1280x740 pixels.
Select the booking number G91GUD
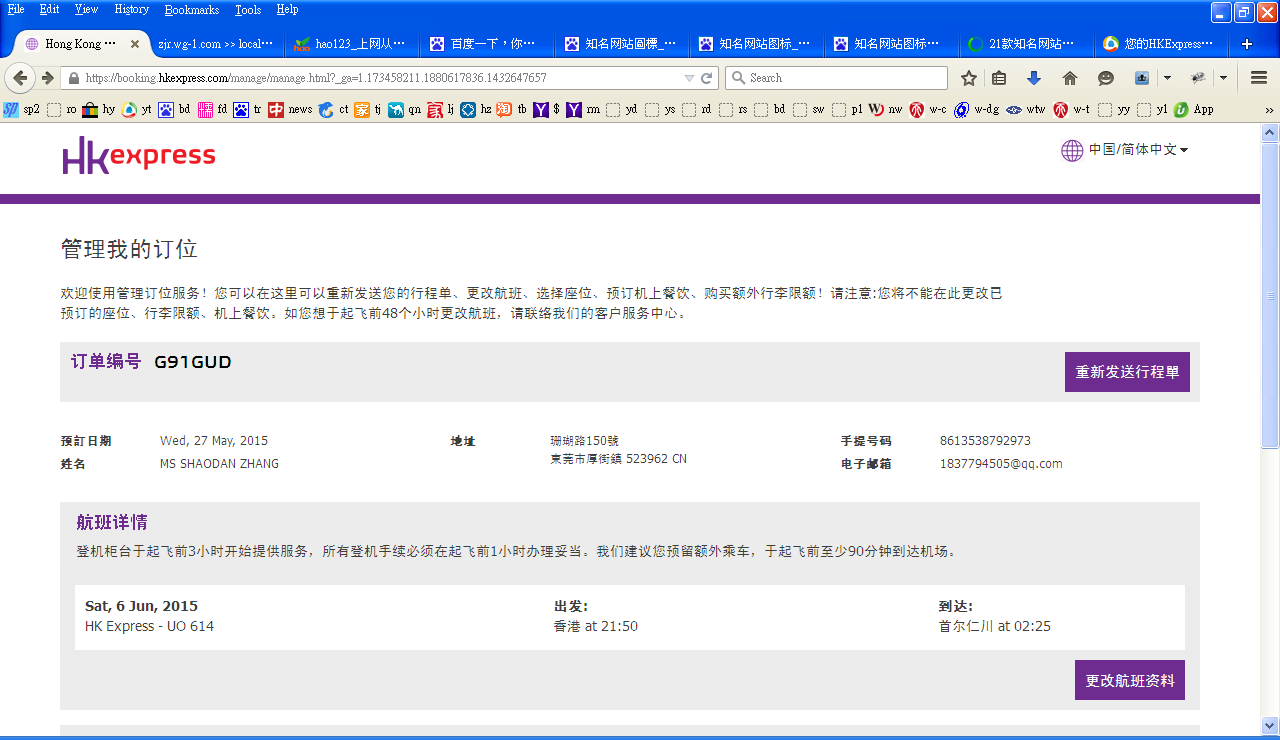tap(193, 362)
